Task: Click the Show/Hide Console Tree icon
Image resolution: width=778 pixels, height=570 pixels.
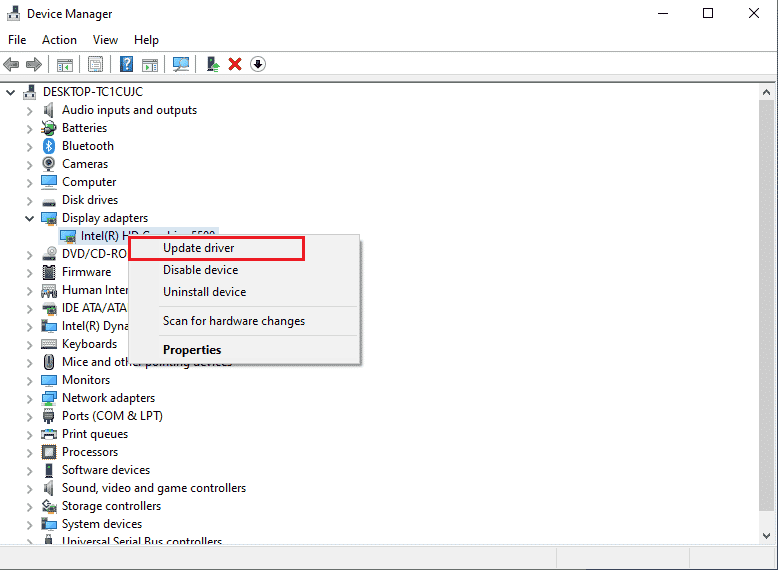Action: (x=64, y=64)
